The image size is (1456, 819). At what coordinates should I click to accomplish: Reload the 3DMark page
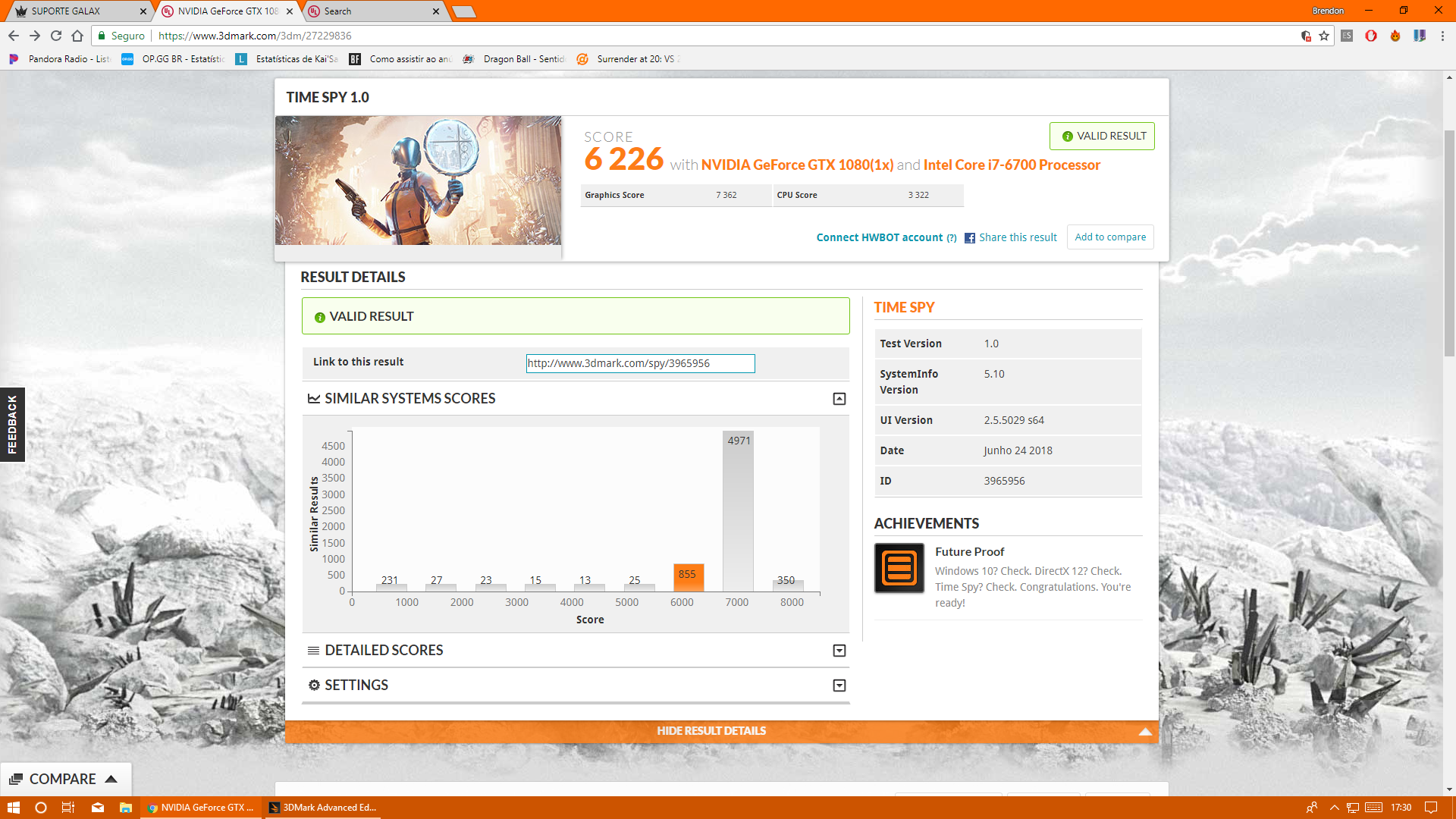[55, 36]
